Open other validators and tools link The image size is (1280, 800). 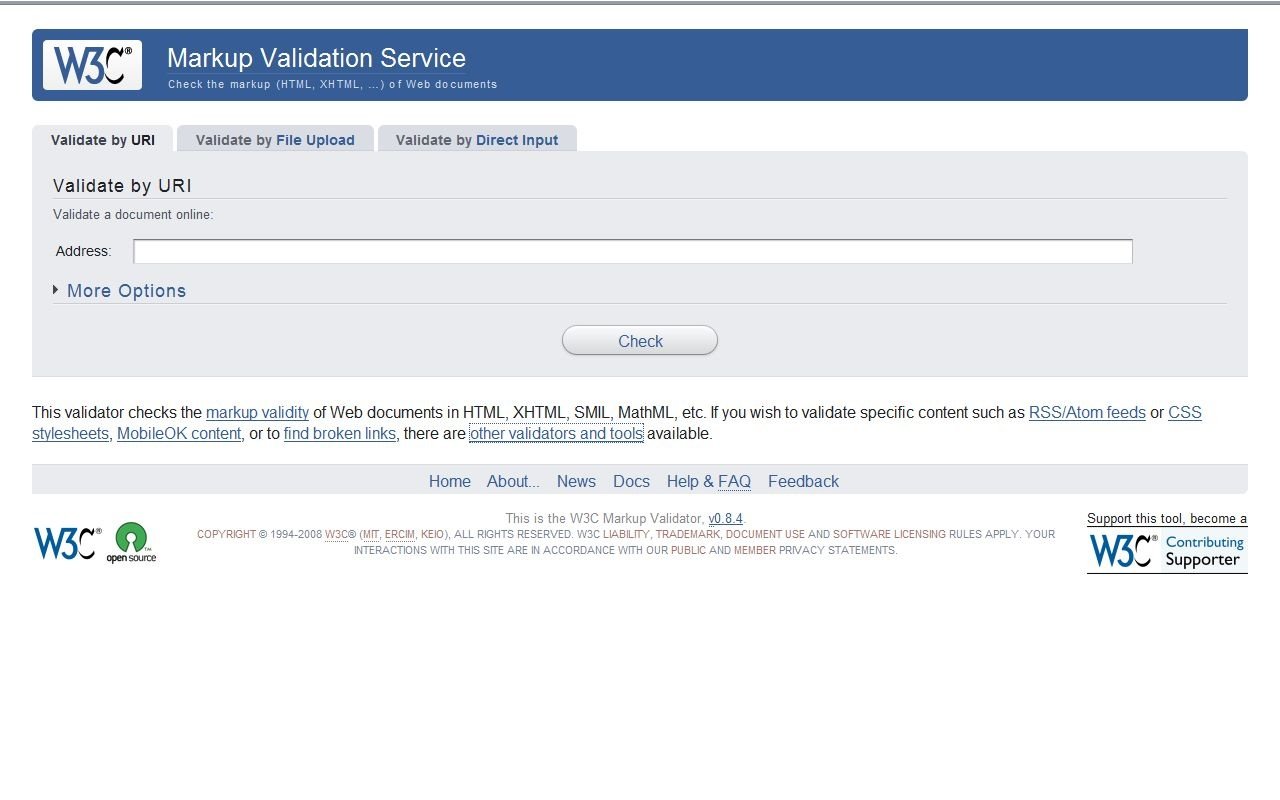coord(556,434)
